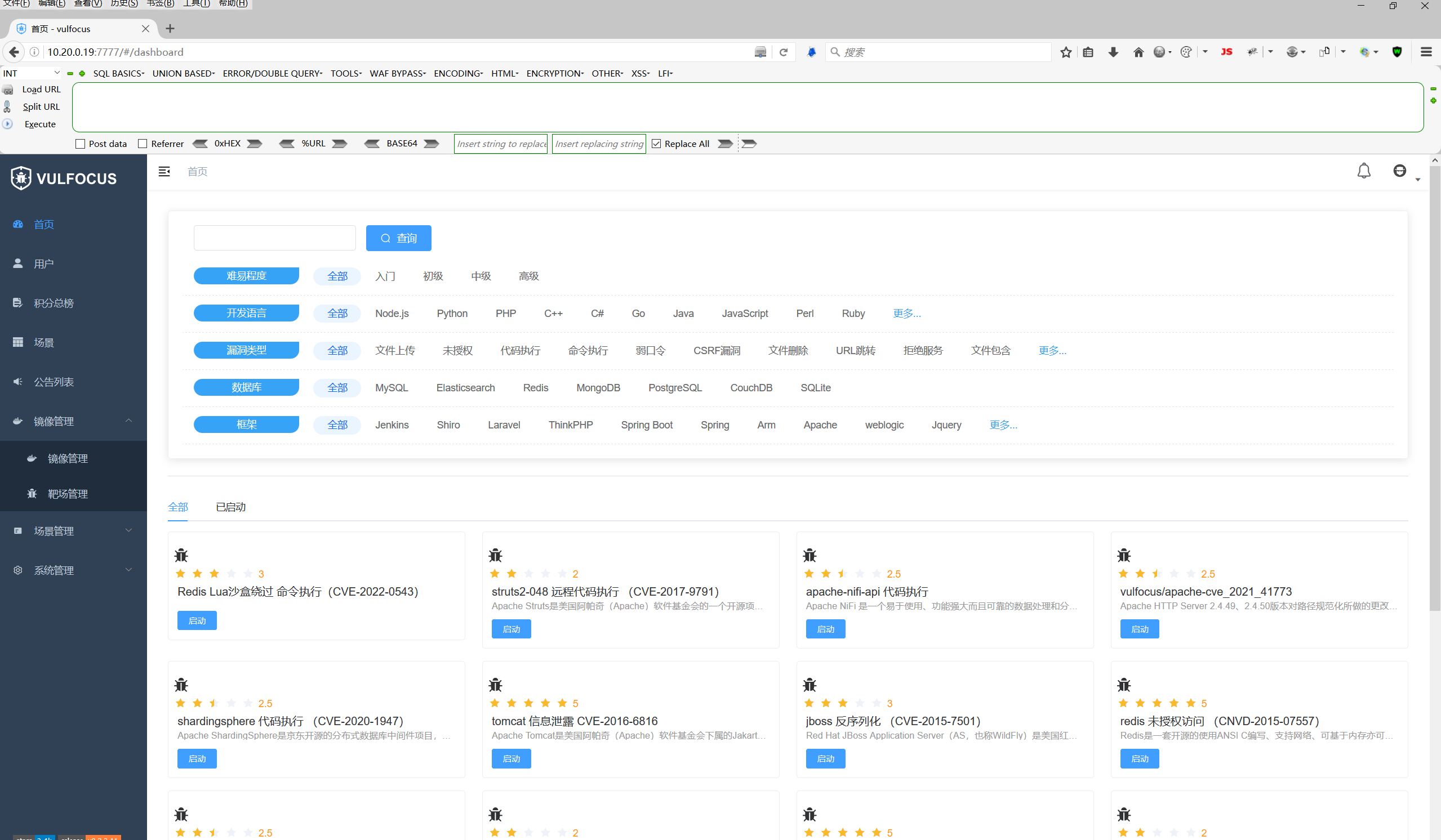Open the SQL BASICS dropdown menu
Viewport: 1441px width, 840px height.
click(x=118, y=73)
